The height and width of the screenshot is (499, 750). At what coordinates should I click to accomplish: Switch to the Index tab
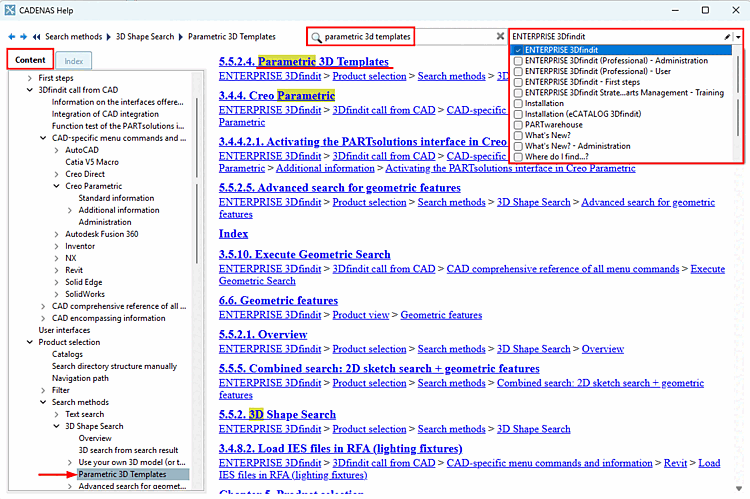(74, 61)
